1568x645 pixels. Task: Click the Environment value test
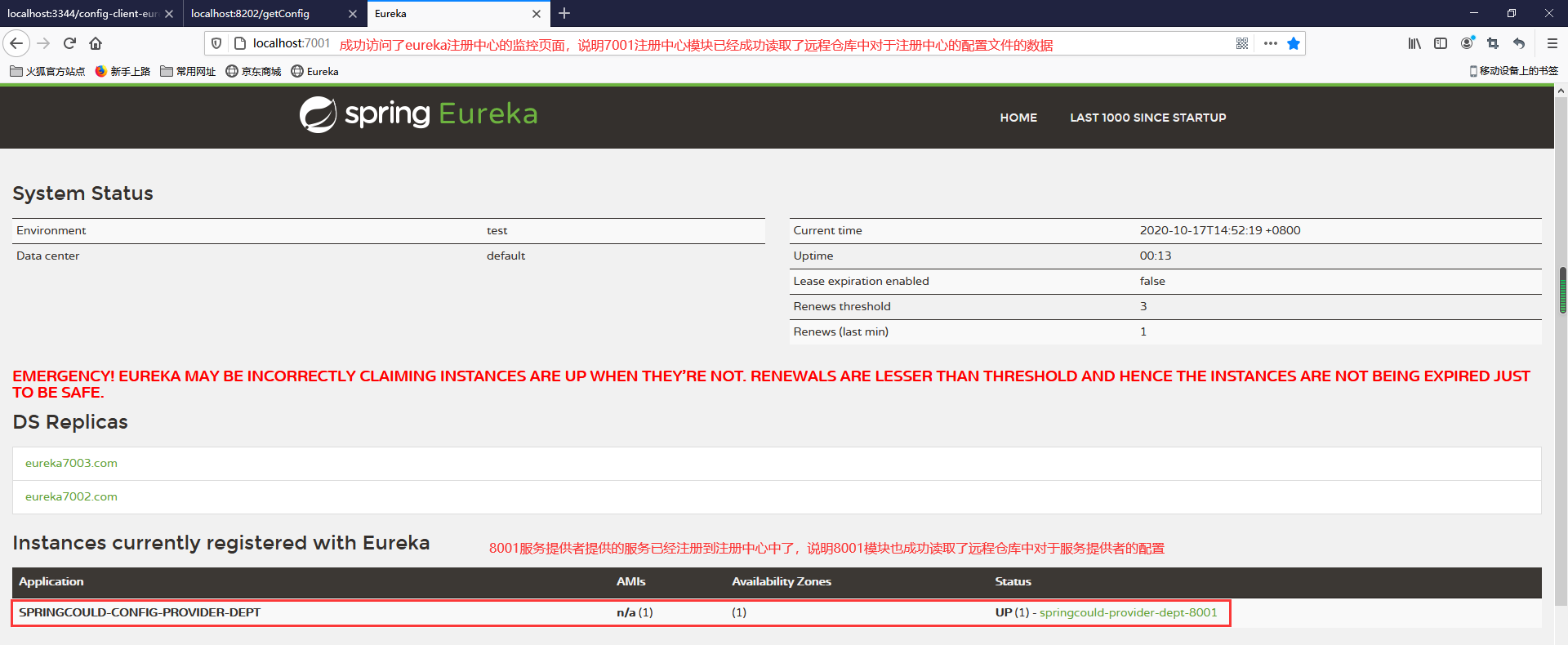pyautogui.click(x=497, y=231)
